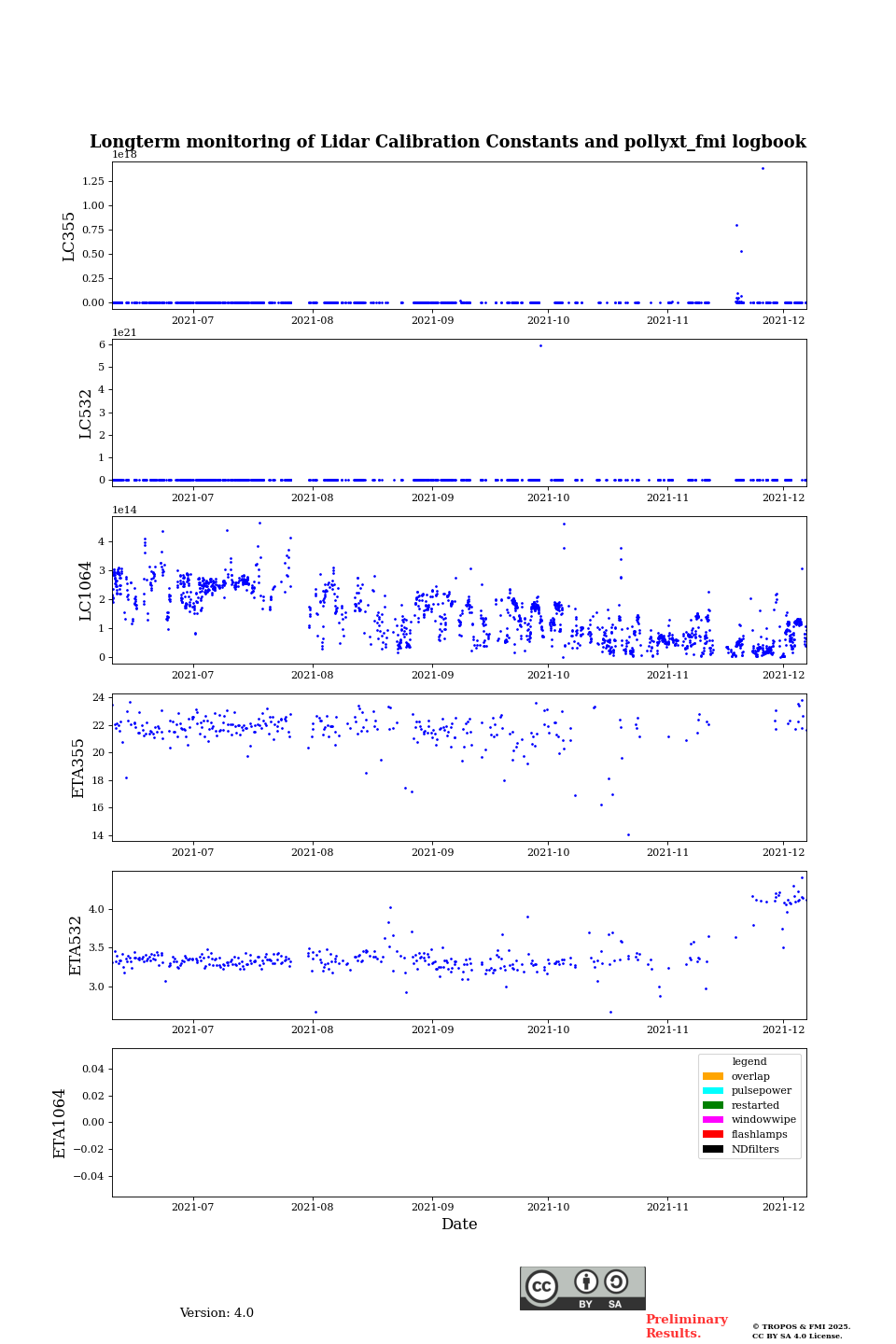Click the single outlier point near 6 in LC532
This screenshot has width=896, height=1344.
click(x=540, y=346)
